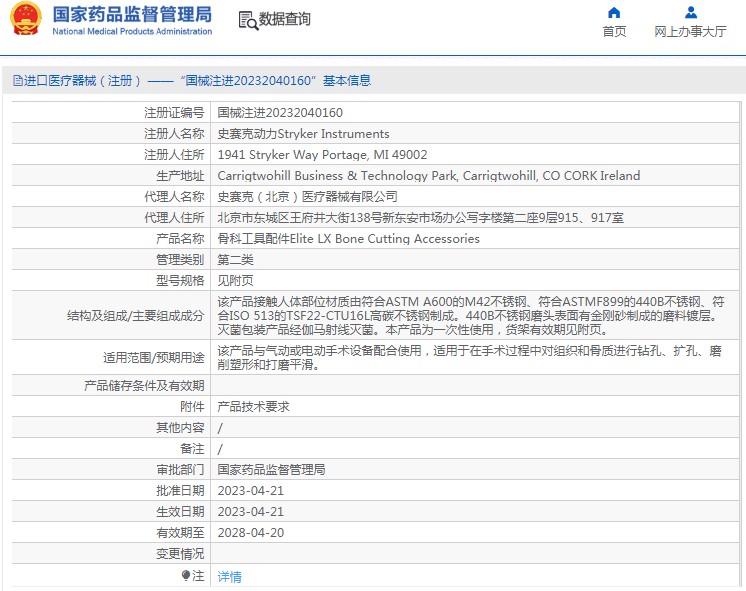
Task: Click 生效日期 value 2023-04-21
Action: click(251, 511)
